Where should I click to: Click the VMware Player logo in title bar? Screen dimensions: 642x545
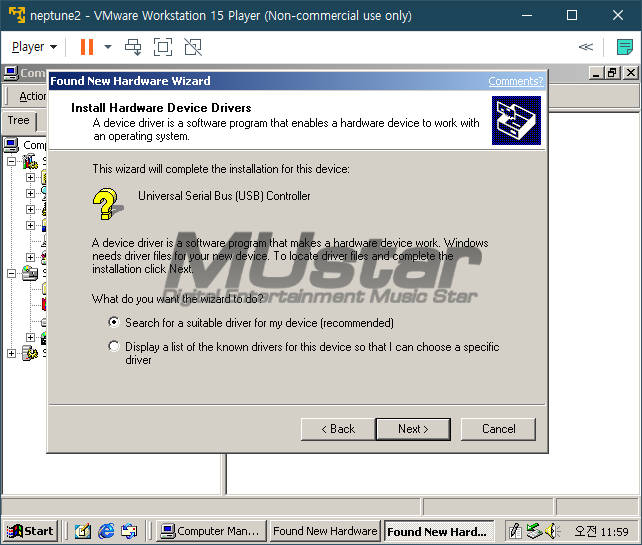tap(17, 15)
